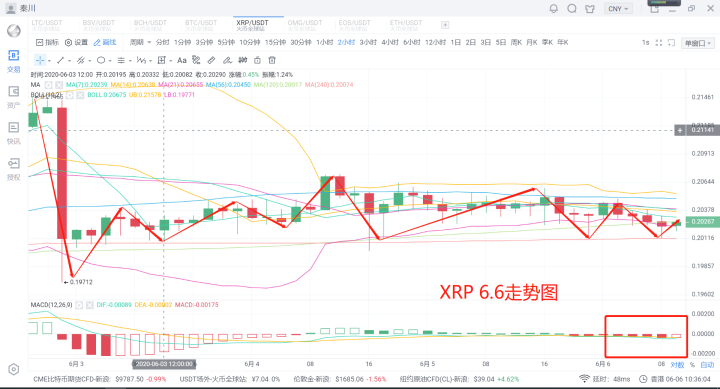The width and height of the screenshot is (720, 389).
Task: Switch to the ETH/USDT tab
Action: (x=405, y=25)
